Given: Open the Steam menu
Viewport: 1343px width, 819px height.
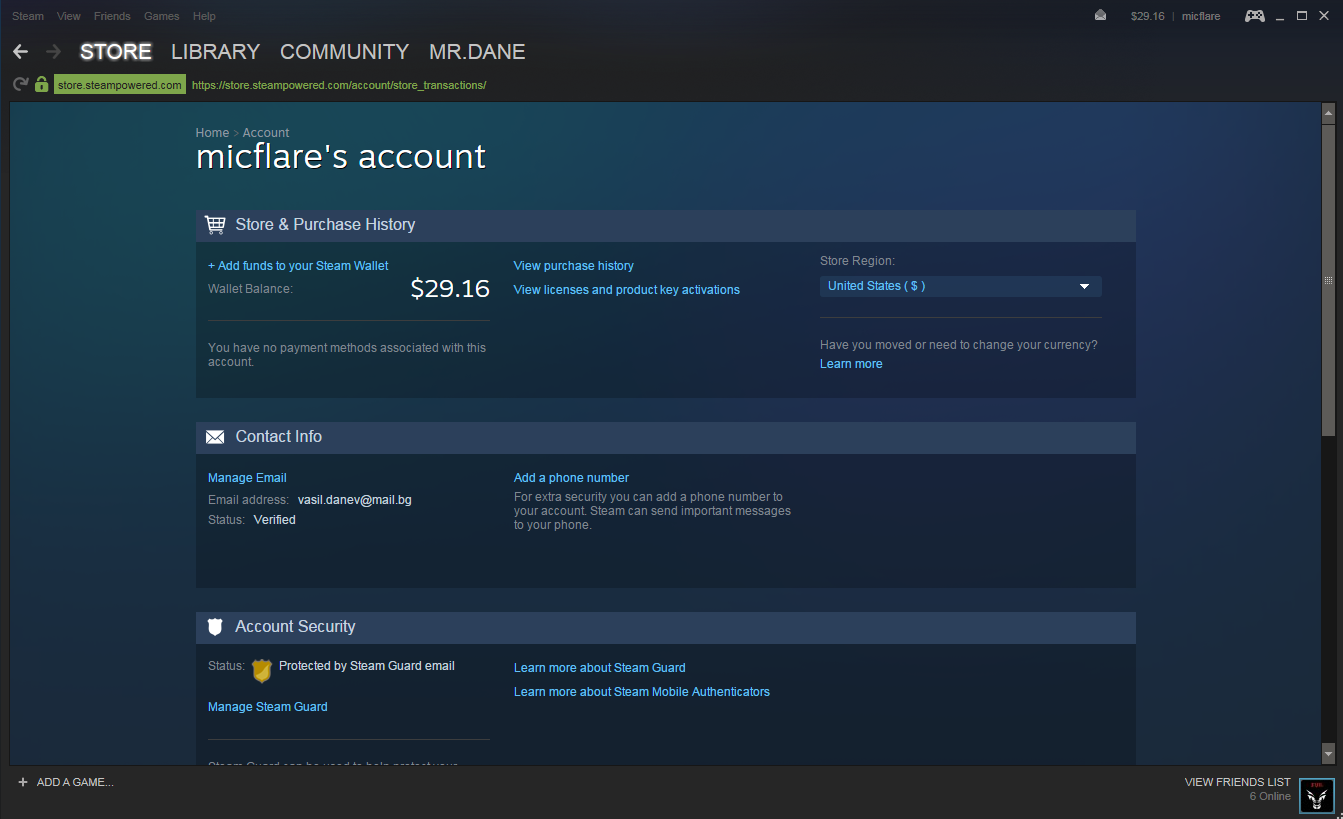Looking at the screenshot, I should 28,16.
